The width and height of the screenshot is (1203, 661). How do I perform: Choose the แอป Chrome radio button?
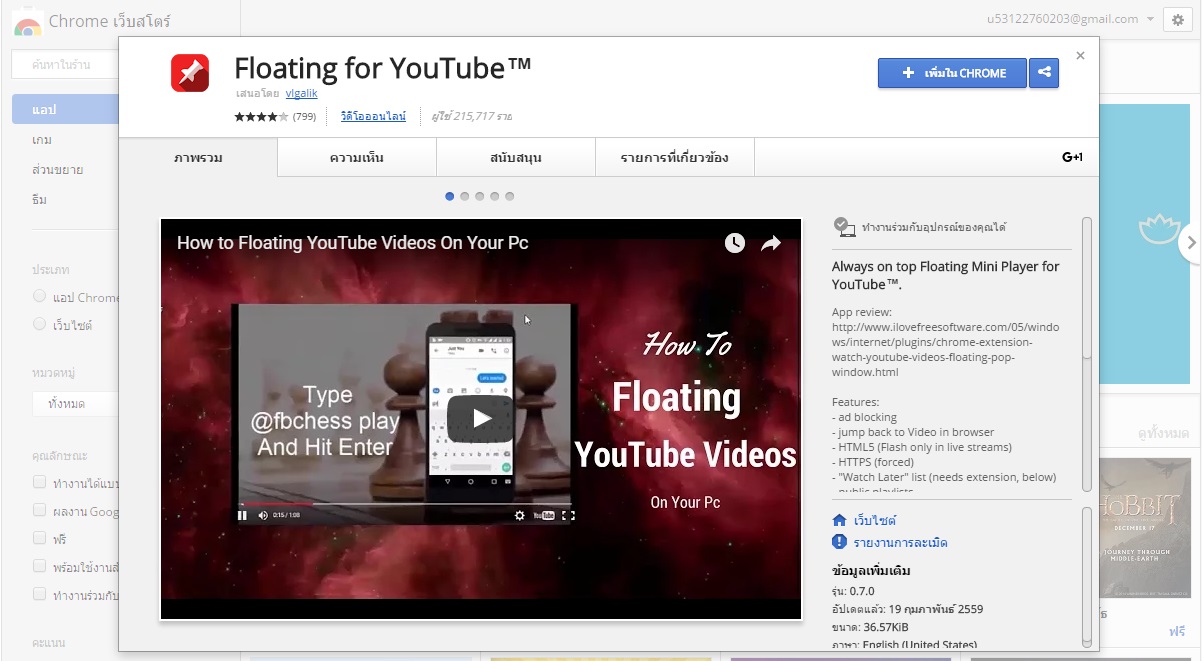pos(39,297)
